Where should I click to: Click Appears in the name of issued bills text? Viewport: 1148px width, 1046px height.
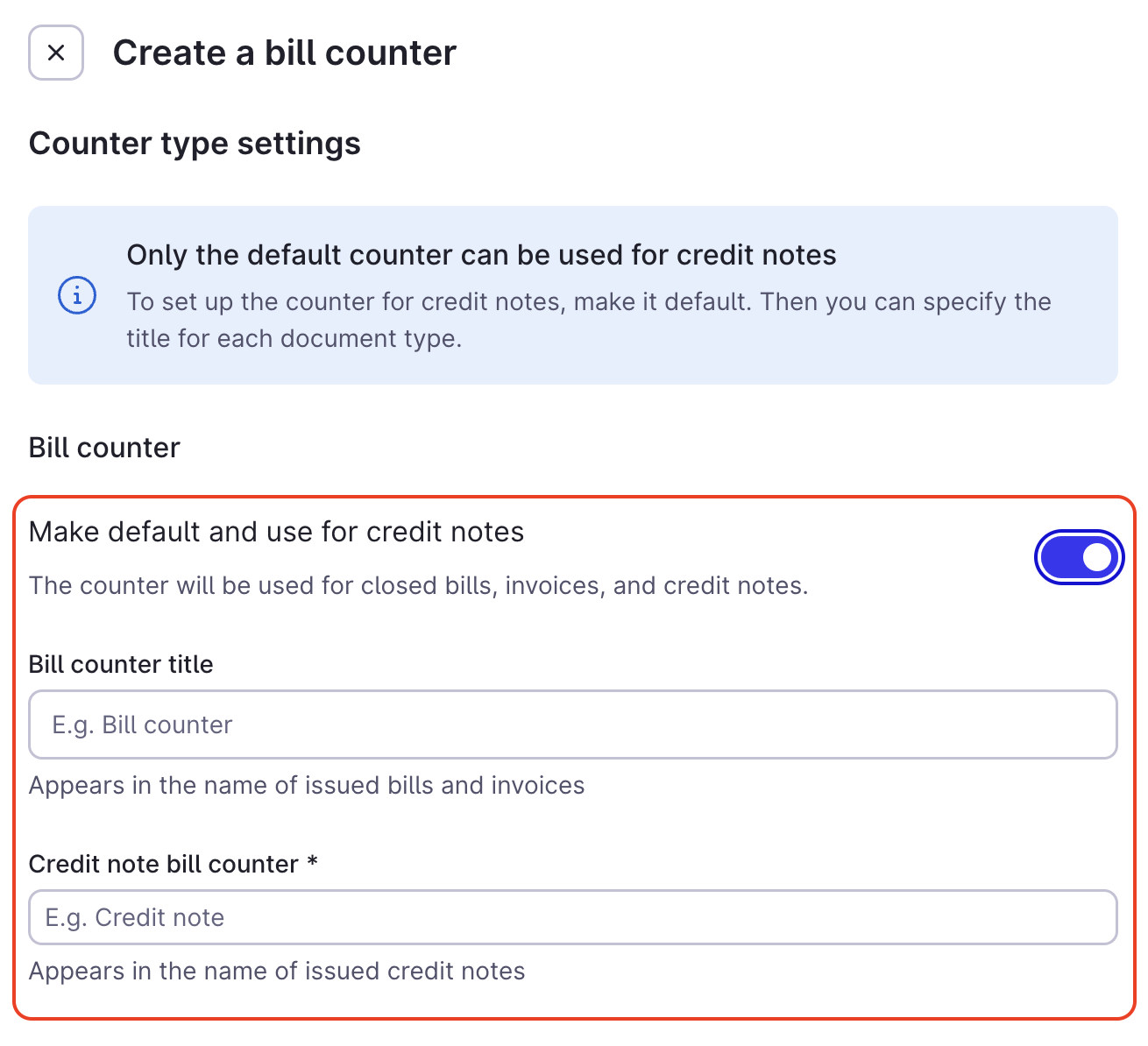(x=307, y=785)
